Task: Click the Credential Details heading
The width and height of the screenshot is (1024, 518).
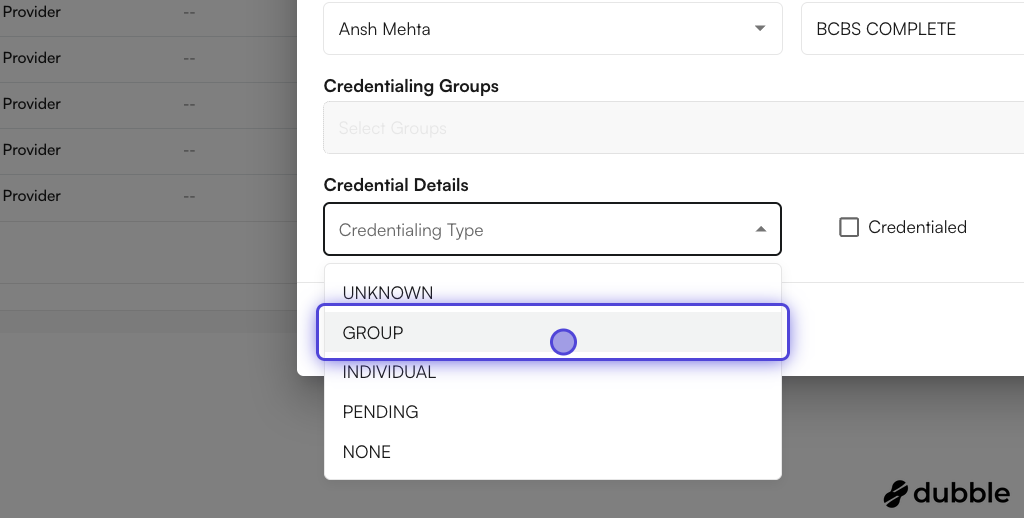Action: (396, 185)
